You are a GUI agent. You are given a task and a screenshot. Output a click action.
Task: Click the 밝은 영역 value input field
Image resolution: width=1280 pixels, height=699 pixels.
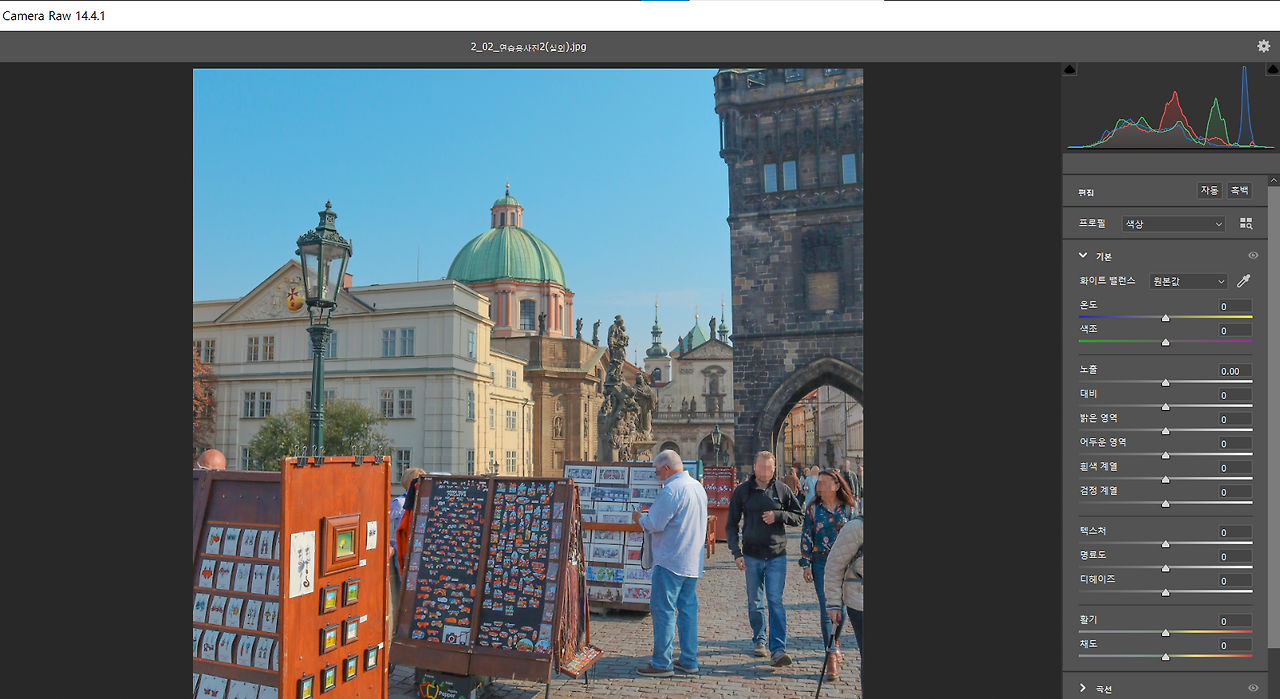point(1234,419)
